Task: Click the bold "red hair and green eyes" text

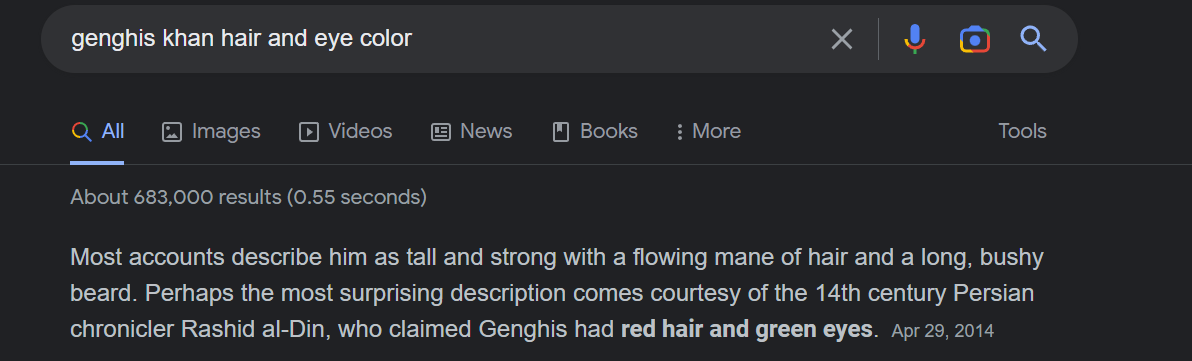Action: point(747,329)
